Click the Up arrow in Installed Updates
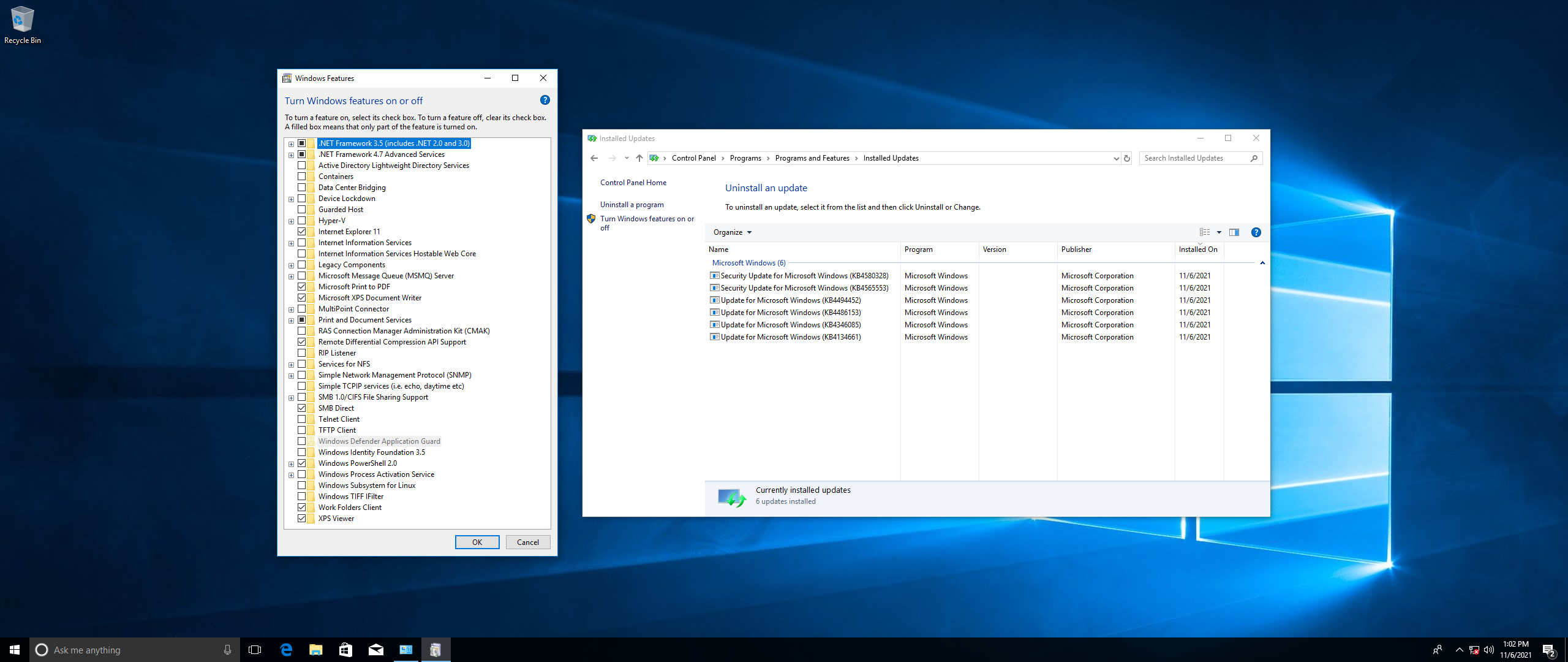 tap(639, 158)
